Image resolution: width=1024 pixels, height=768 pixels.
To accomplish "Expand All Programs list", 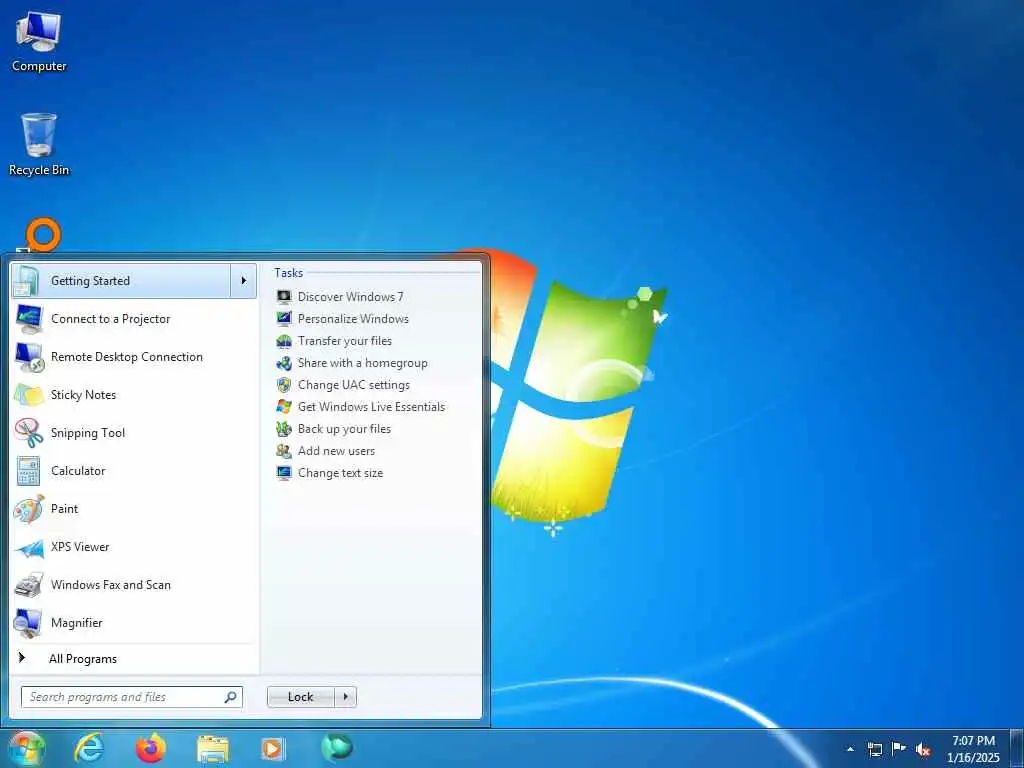I will click(83, 659).
